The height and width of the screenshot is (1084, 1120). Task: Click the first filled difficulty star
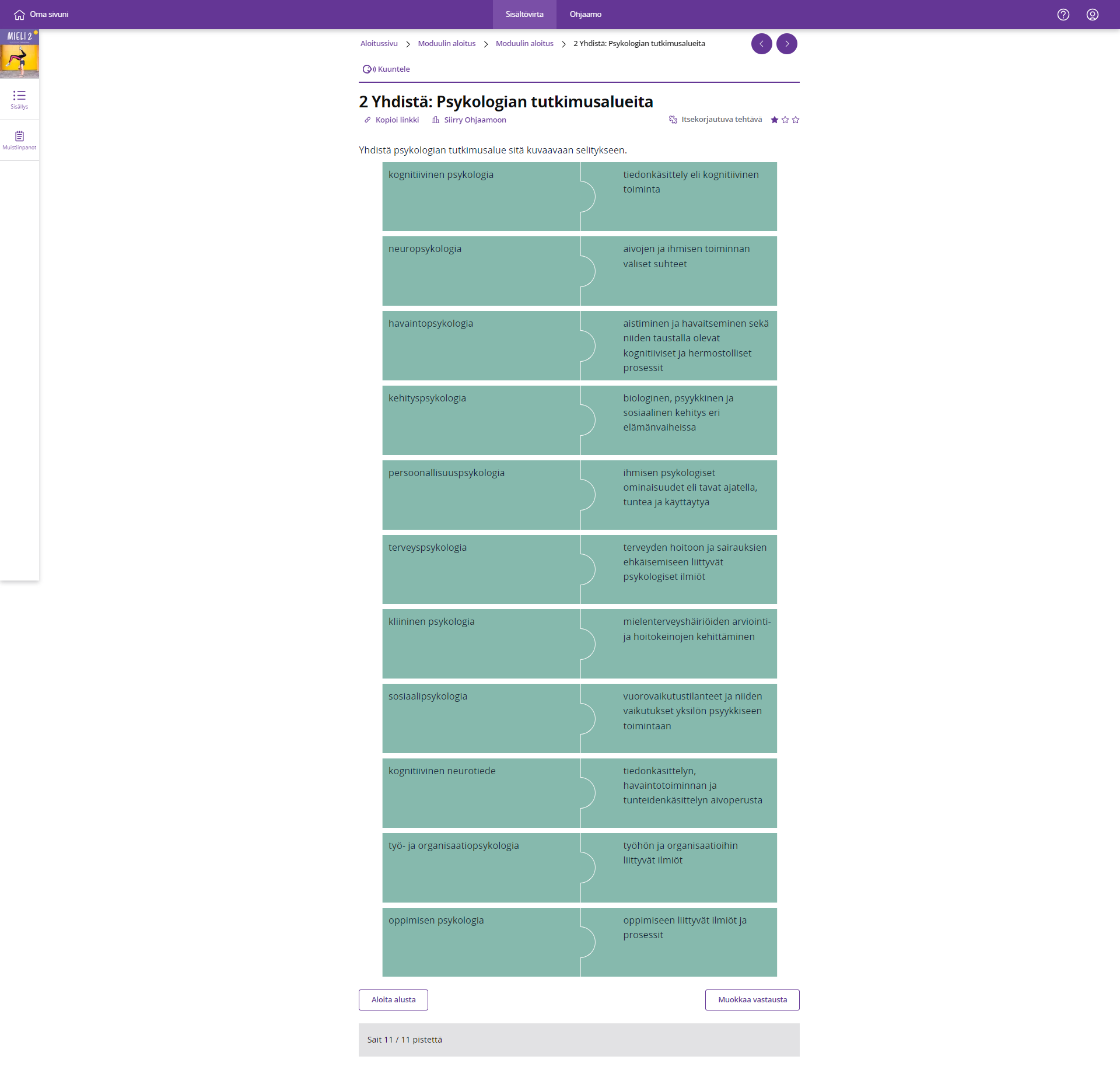[x=775, y=120]
